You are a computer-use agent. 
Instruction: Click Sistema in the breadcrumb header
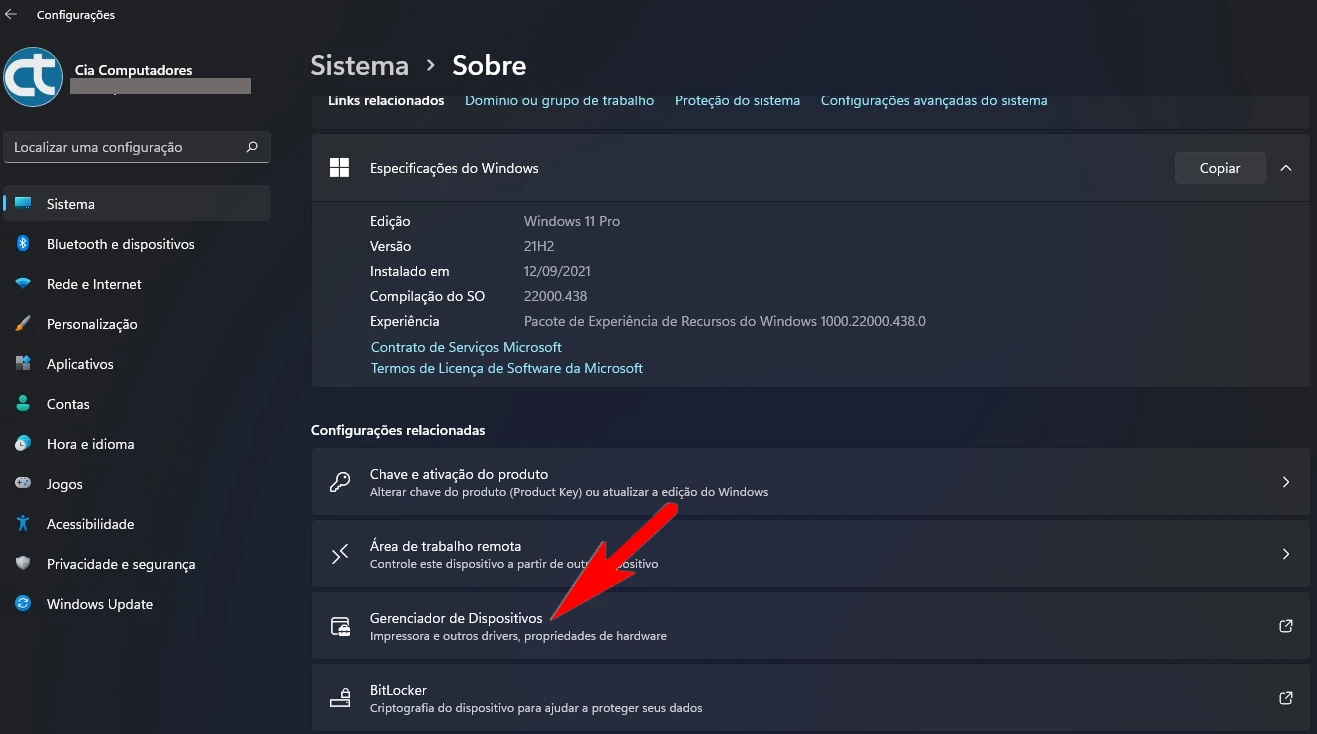click(x=360, y=66)
